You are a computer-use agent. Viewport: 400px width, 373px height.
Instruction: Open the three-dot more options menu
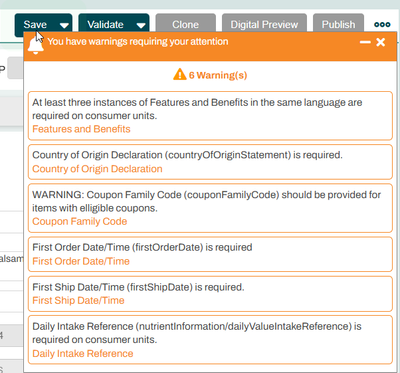[382, 24]
